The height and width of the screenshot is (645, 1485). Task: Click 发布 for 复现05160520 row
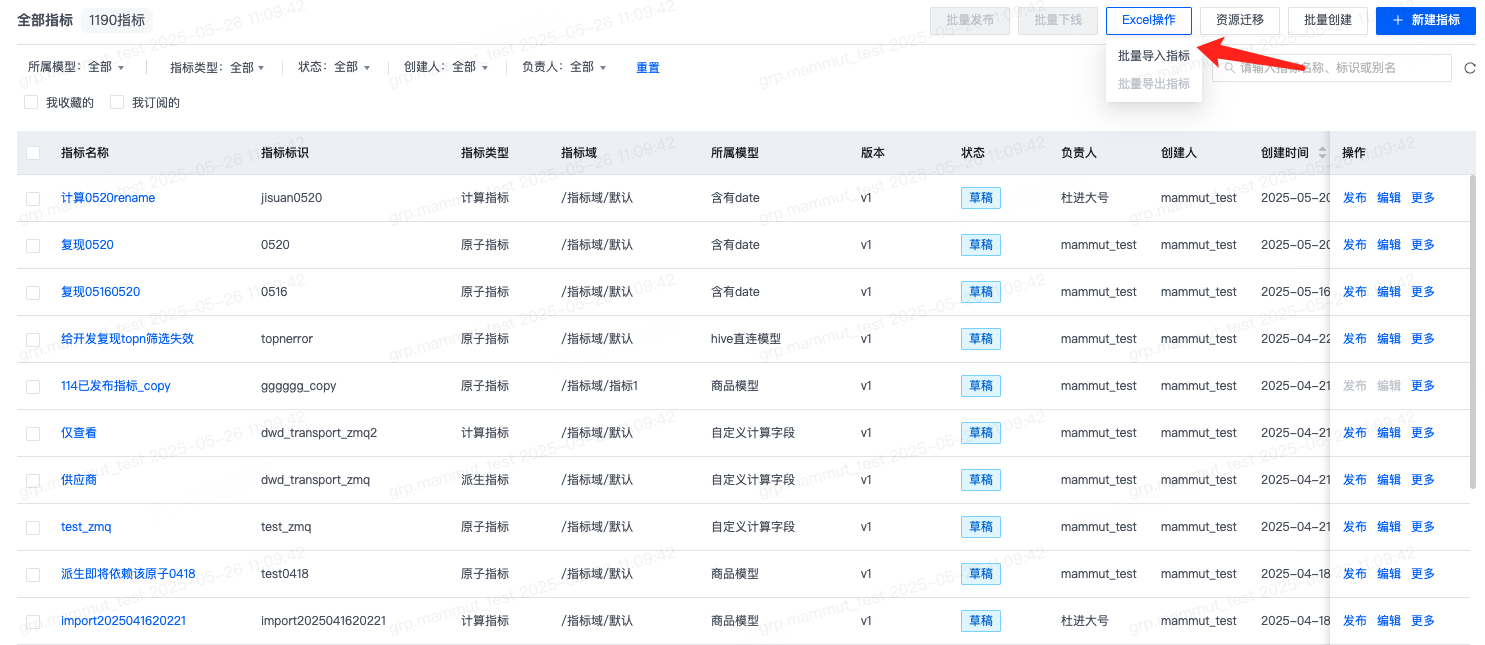[x=1355, y=292]
